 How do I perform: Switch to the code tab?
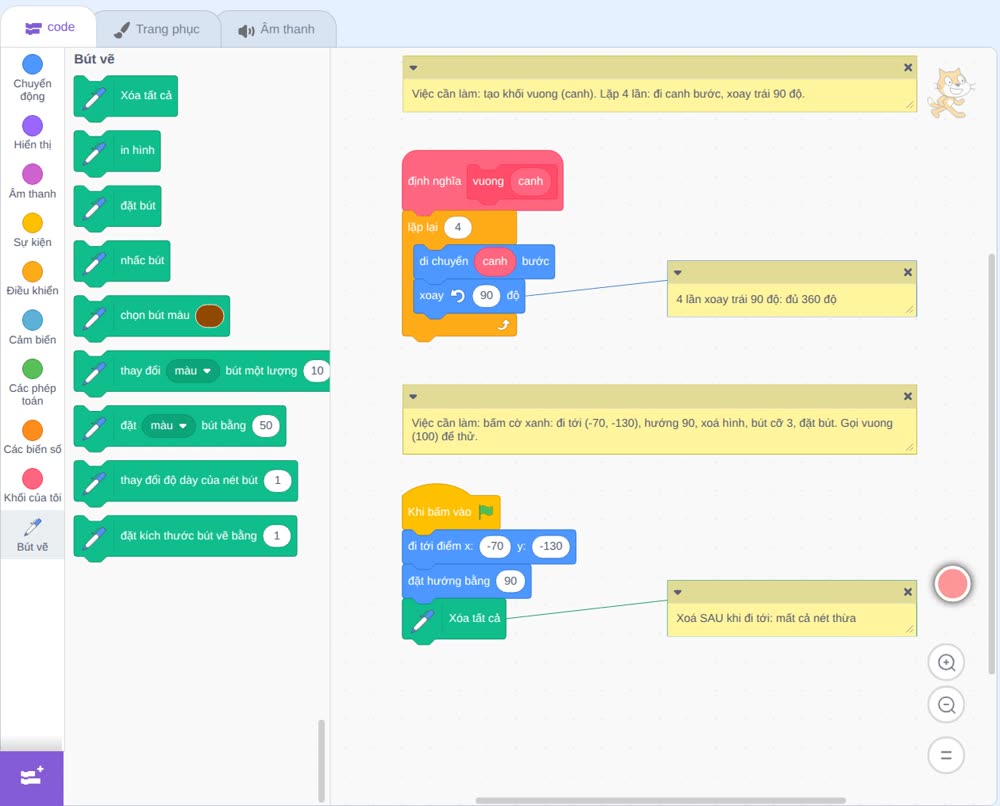pos(49,27)
